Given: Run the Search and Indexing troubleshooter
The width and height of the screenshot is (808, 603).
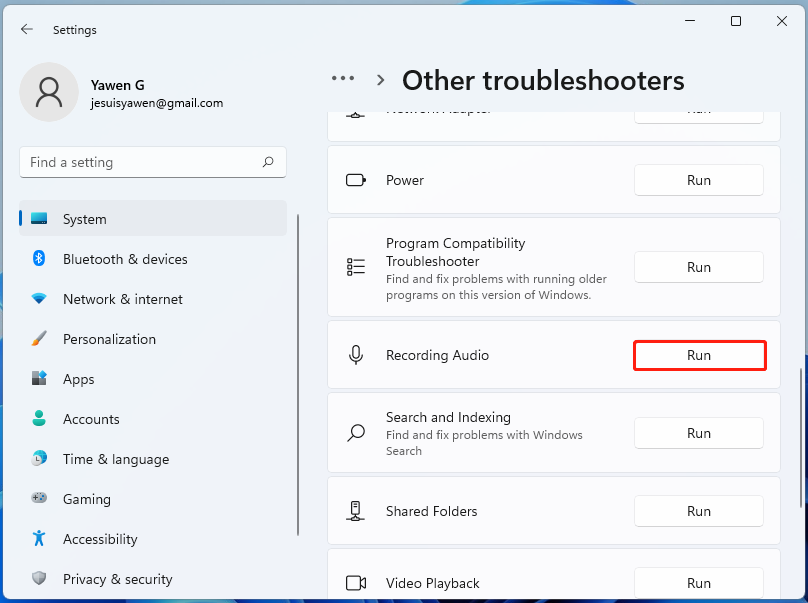Looking at the screenshot, I should (699, 433).
